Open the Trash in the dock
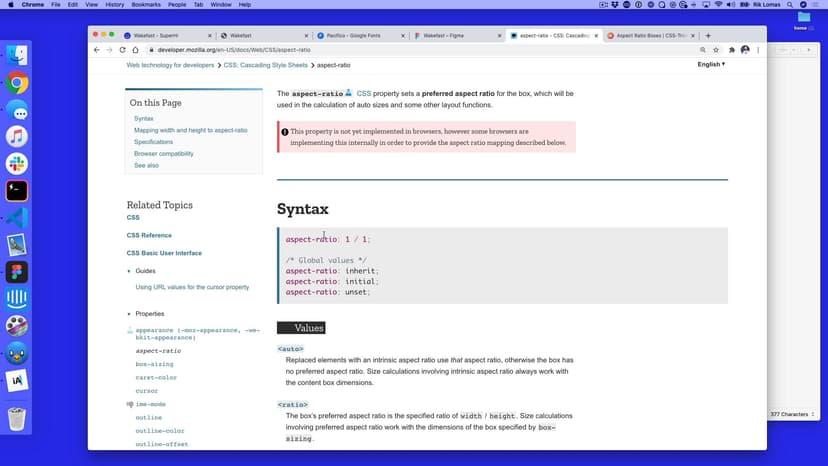The image size is (828, 466). (17, 418)
